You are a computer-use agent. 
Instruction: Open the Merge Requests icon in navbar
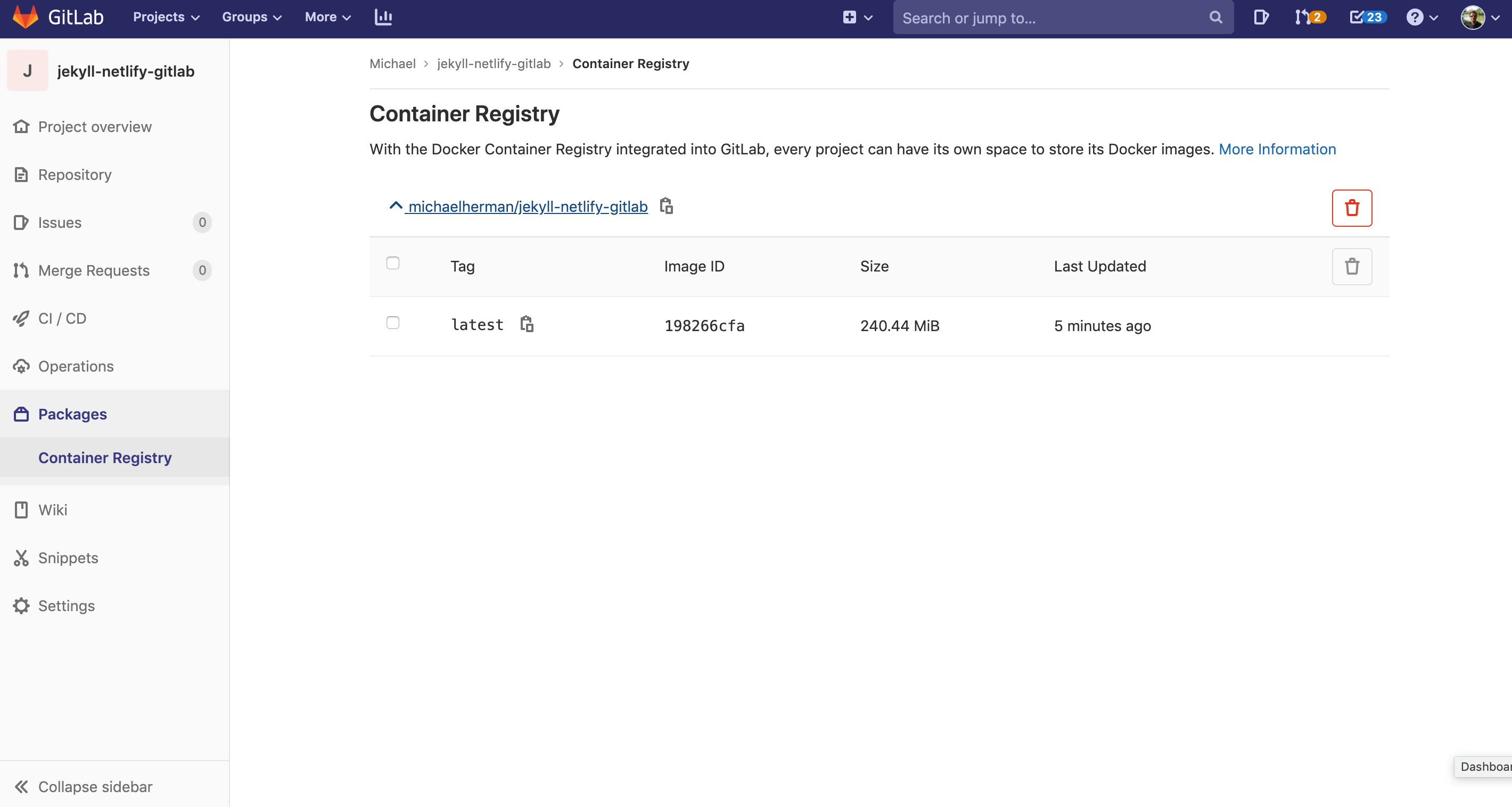pyautogui.click(x=1305, y=17)
